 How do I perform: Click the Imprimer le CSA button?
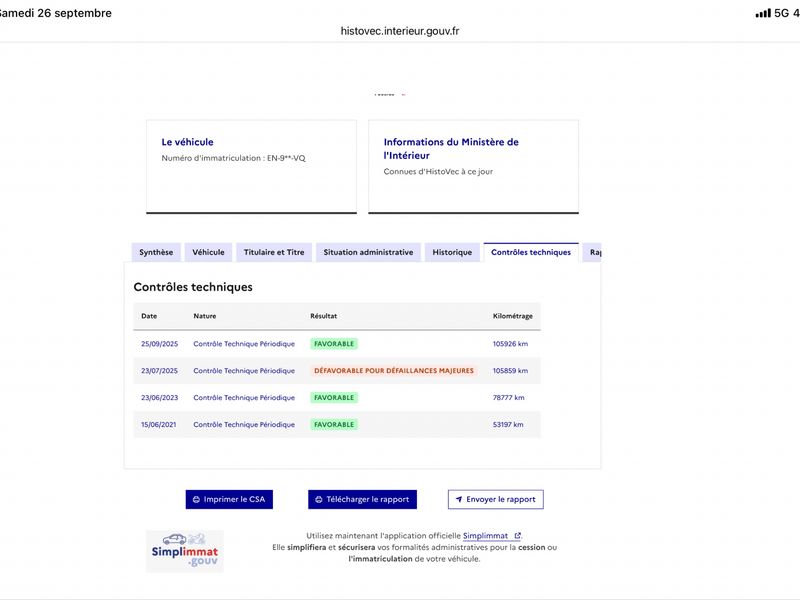point(229,499)
